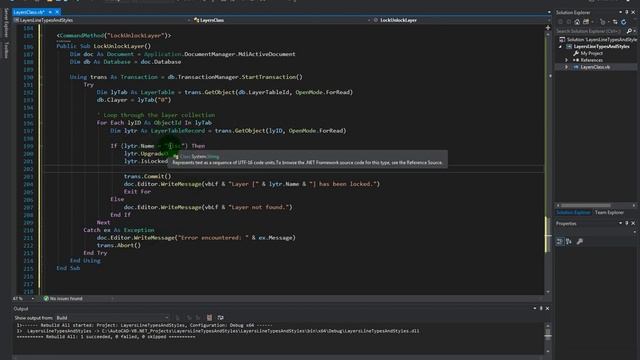Open the Server Explorer side tab
640x360 pixels.
coord(6,23)
